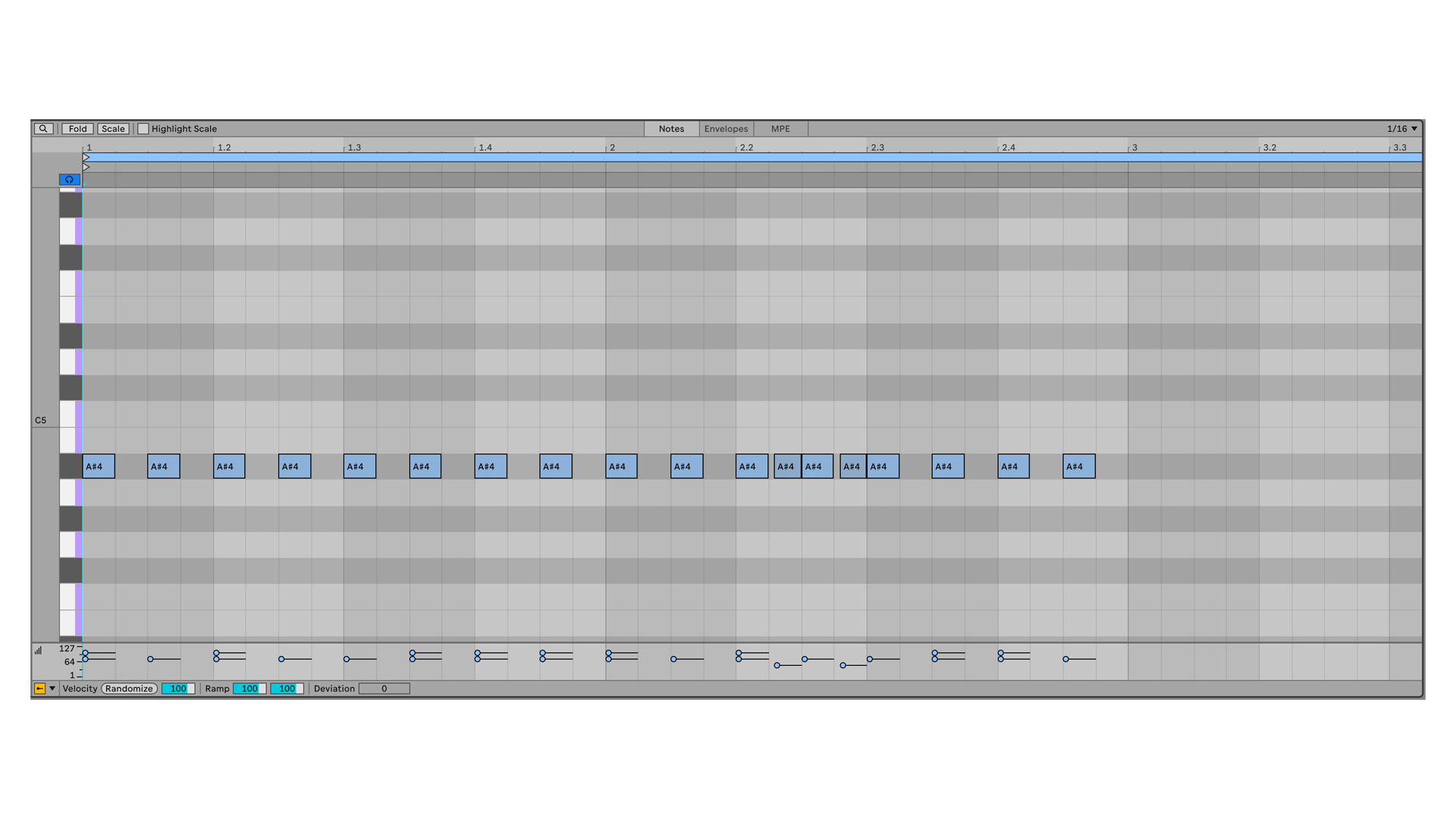Switch to the Notes tab
The height and width of the screenshot is (819, 1456).
[x=671, y=129]
